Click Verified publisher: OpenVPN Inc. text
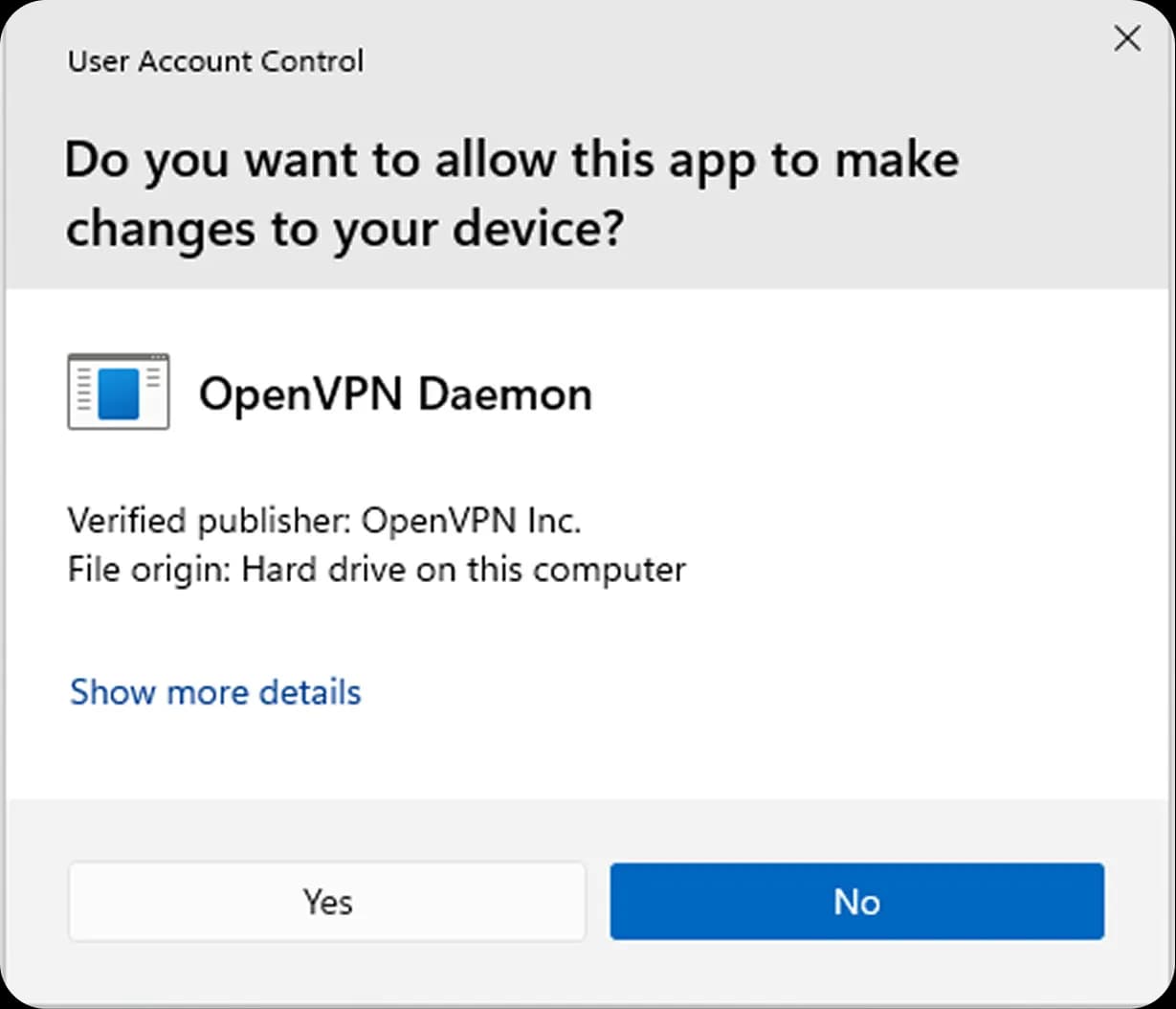This screenshot has width=1176, height=1009. pyautogui.click(x=324, y=522)
